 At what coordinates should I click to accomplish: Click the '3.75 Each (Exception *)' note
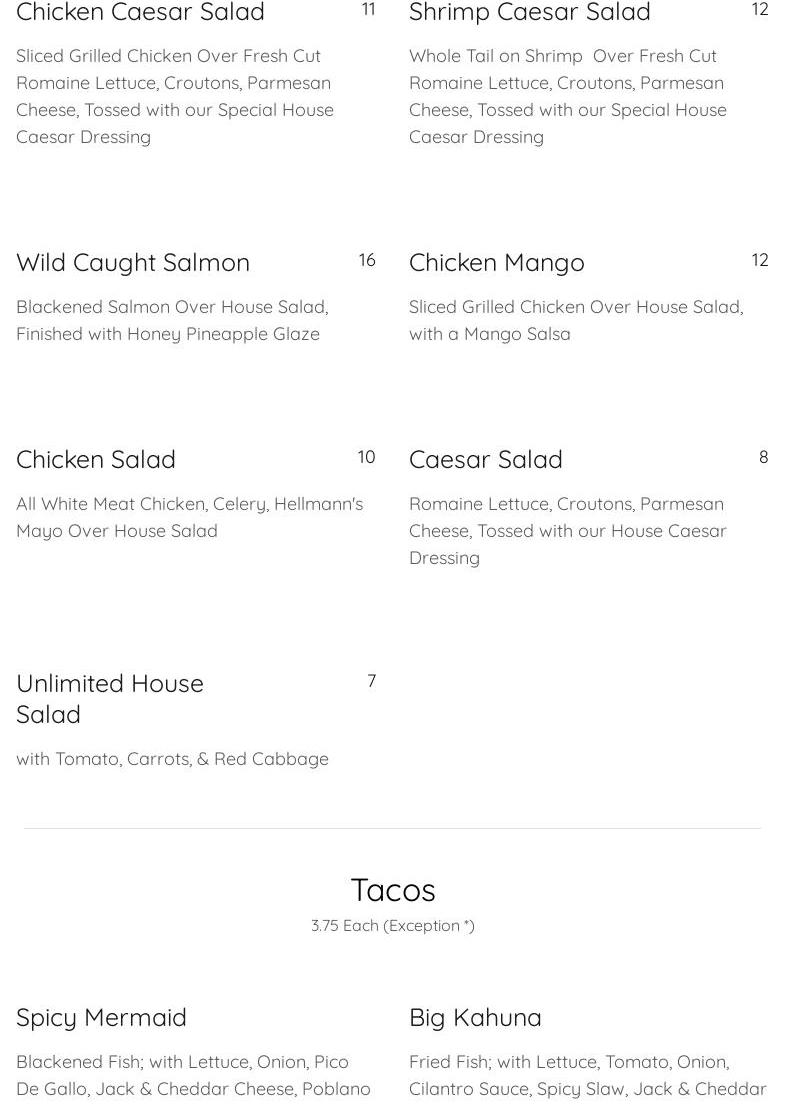pyautogui.click(x=393, y=926)
